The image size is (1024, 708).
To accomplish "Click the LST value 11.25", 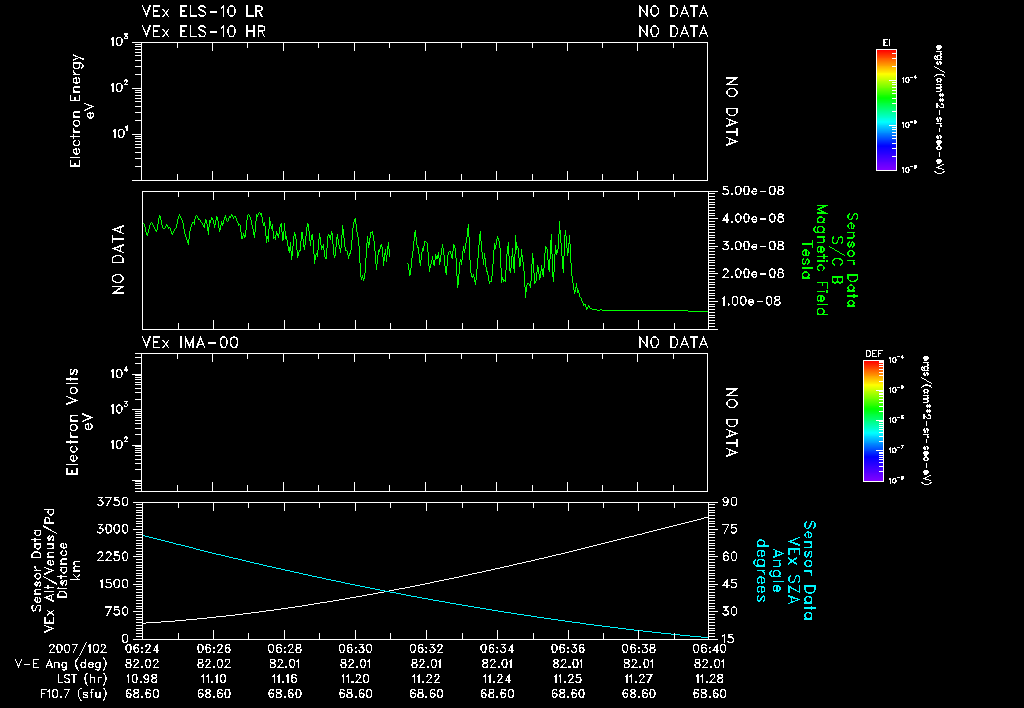I will pyautogui.click(x=568, y=679).
